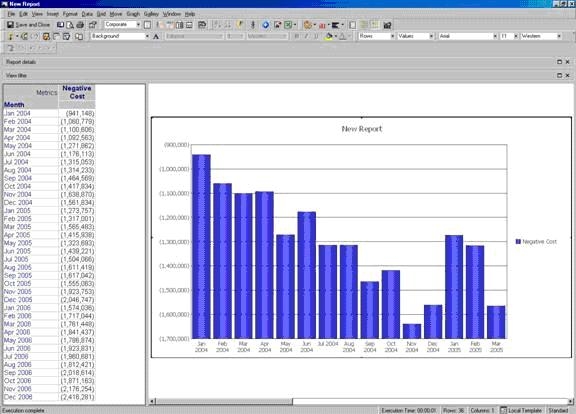Click the pivot swap rows and columns icon
The width and height of the screenshot is (576, 414).
(202, 25)
